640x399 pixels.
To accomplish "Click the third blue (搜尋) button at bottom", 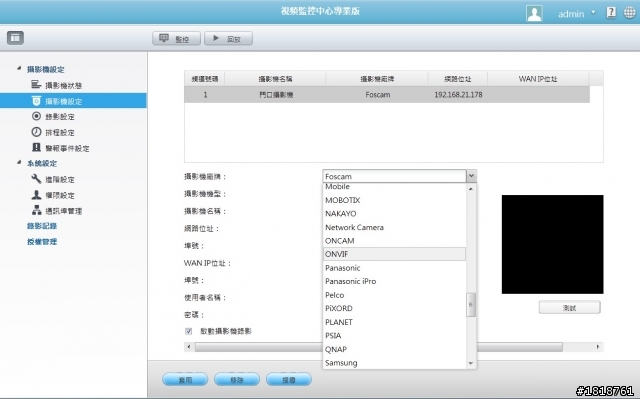I will tap(289, 379).
